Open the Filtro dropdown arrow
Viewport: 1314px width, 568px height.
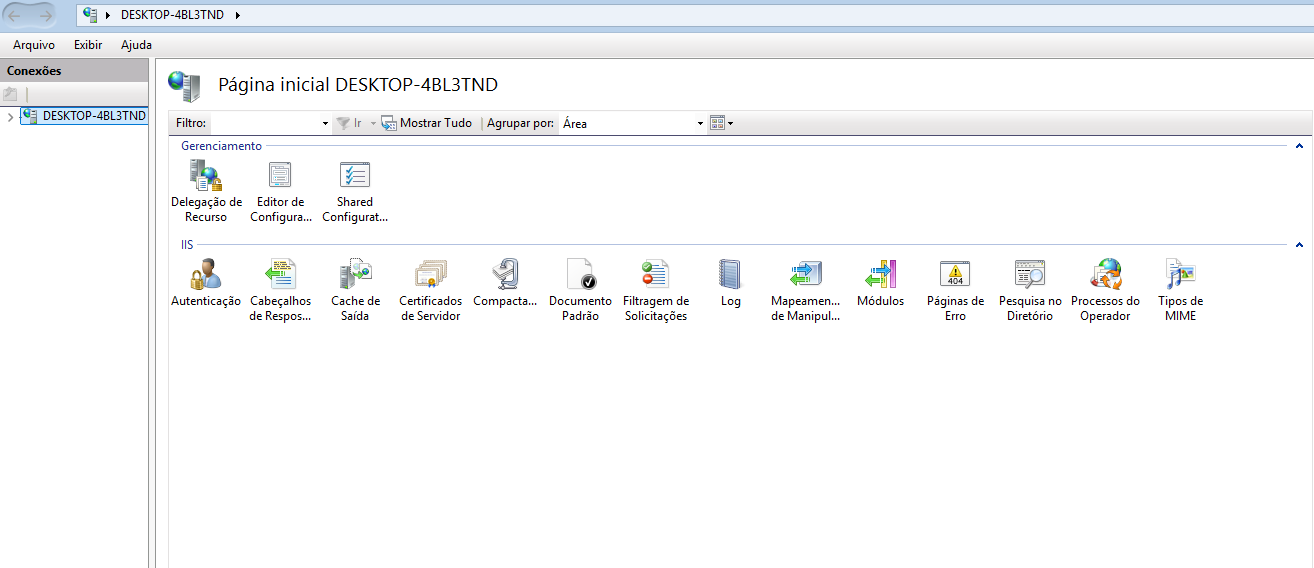[325, 124]
